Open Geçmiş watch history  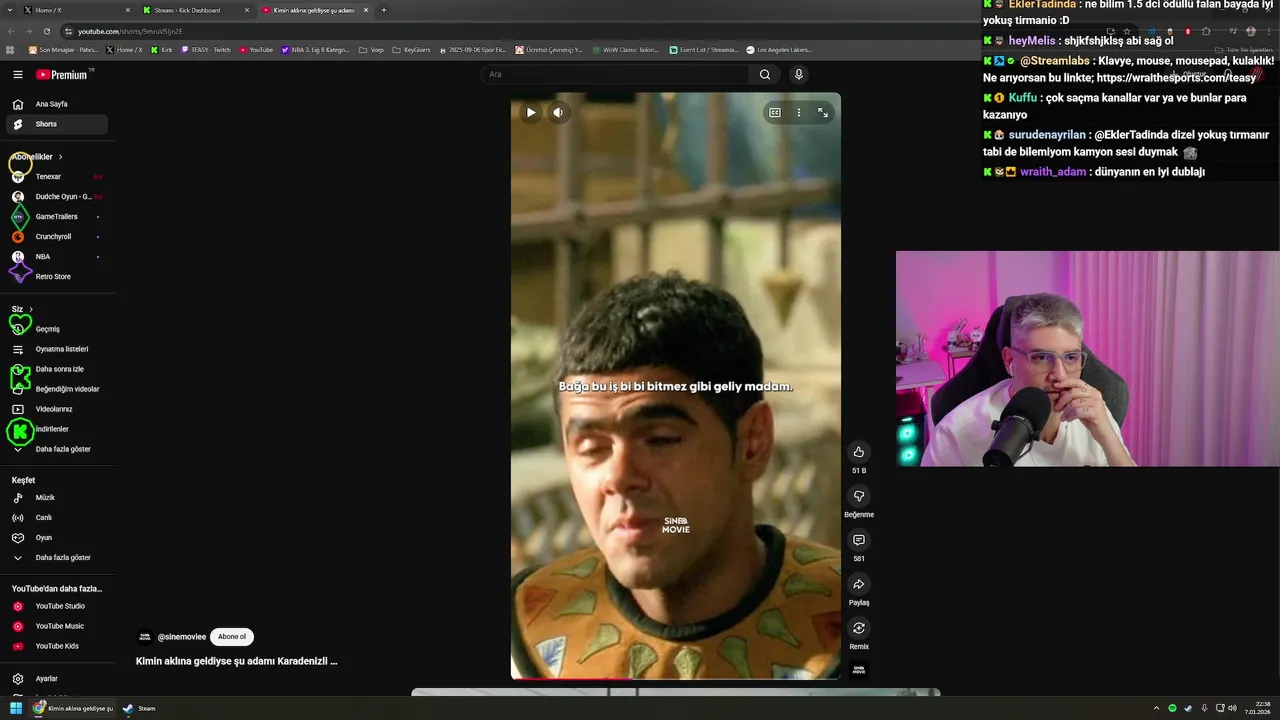click(x=56, y=329)
